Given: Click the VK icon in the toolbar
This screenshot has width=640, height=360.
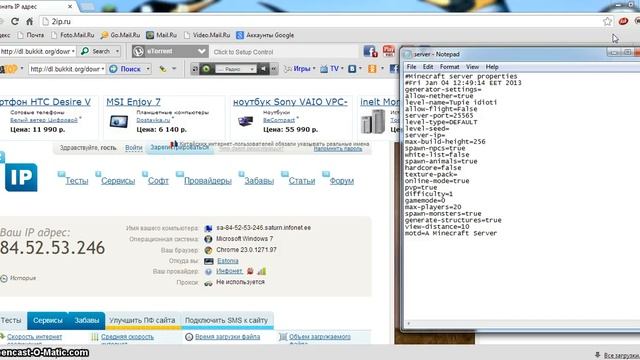Looking at the screenshot, I should 352,69.
